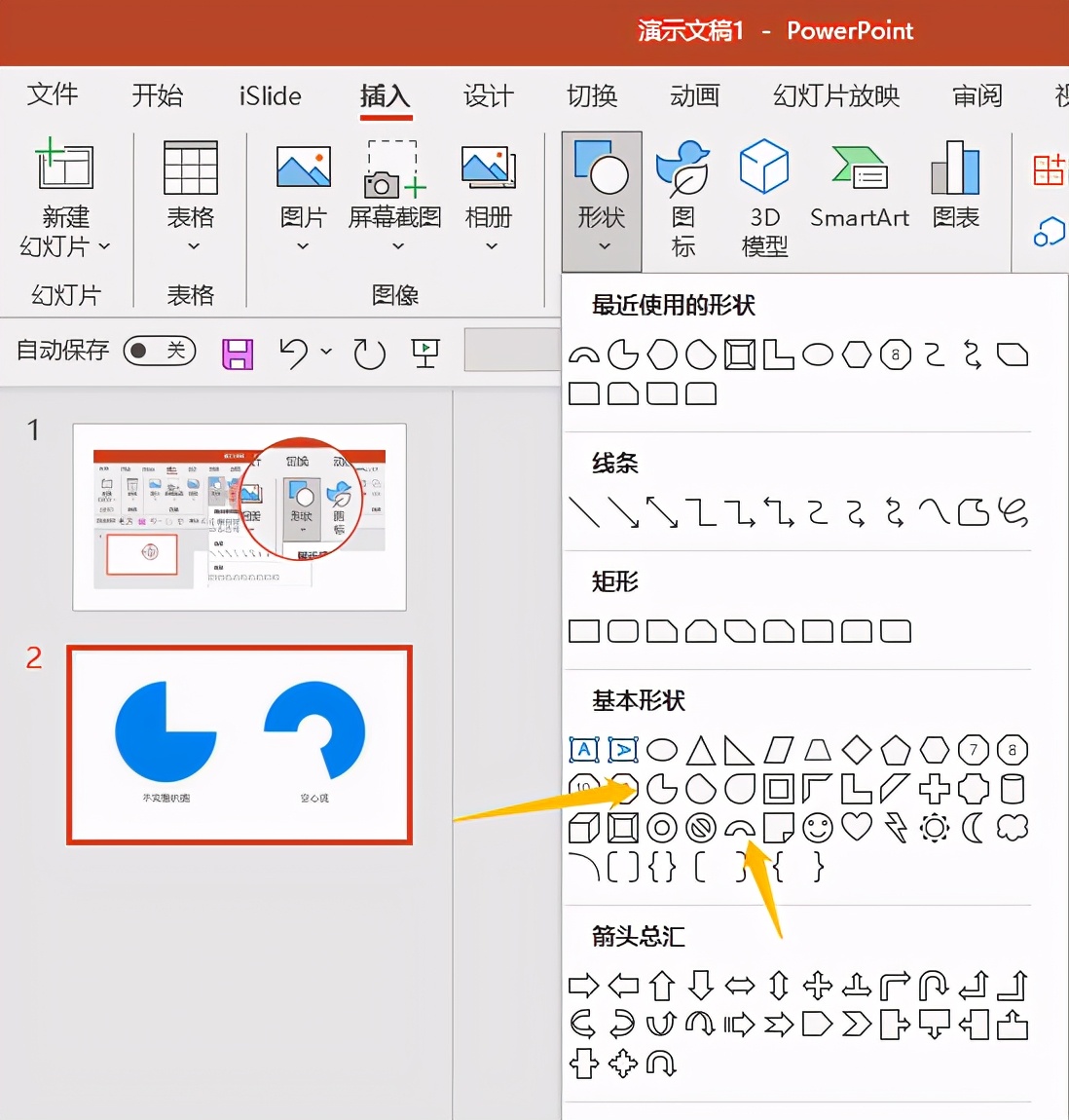Open the Chart (图表) tool
The height and width of the screenshot is (1120, 1069).
coord(954,190)
